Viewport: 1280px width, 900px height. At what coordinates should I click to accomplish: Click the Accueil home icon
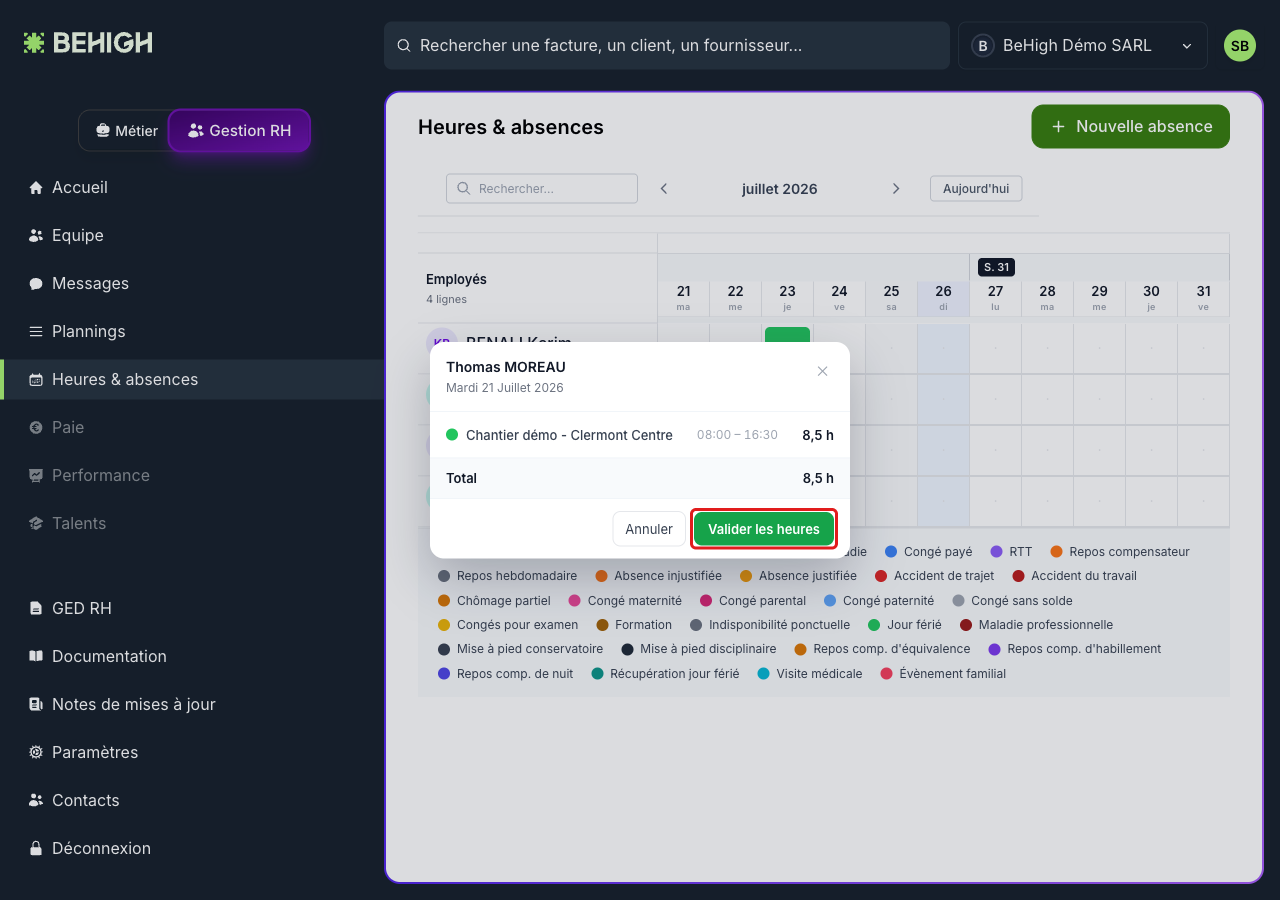(36, 188)
